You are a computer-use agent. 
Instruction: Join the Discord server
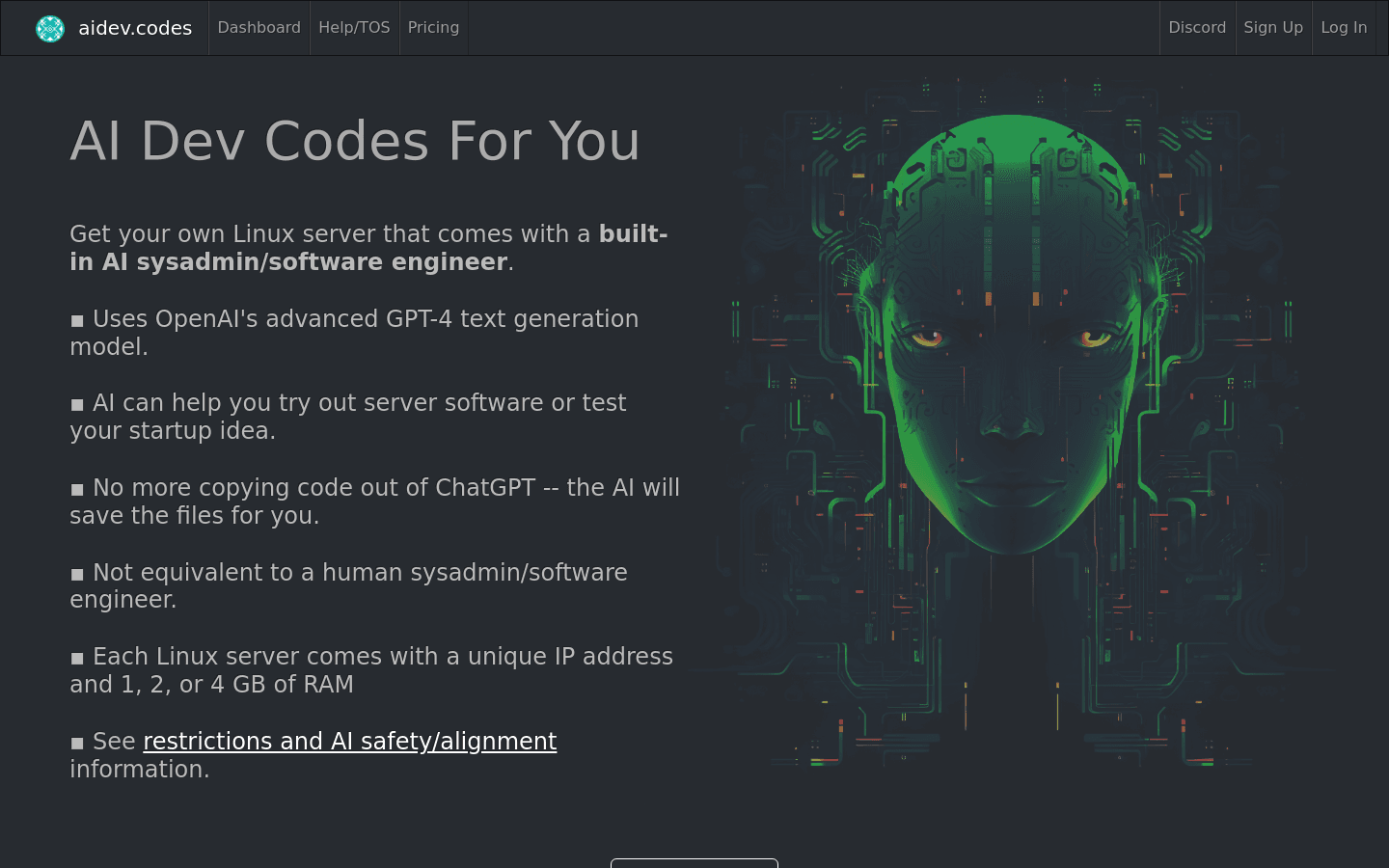(x=1197, y=27)
